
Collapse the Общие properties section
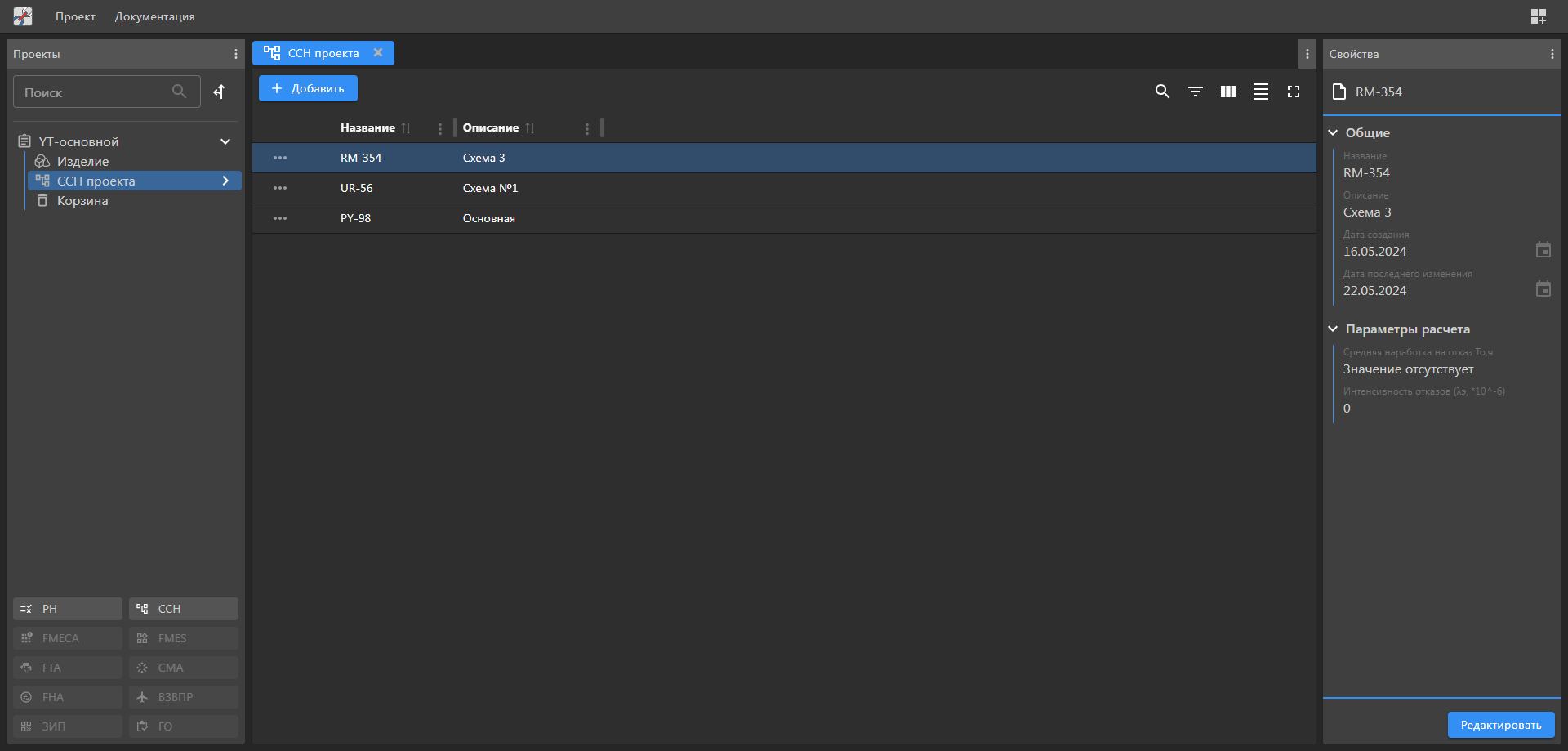(1333, 132)
